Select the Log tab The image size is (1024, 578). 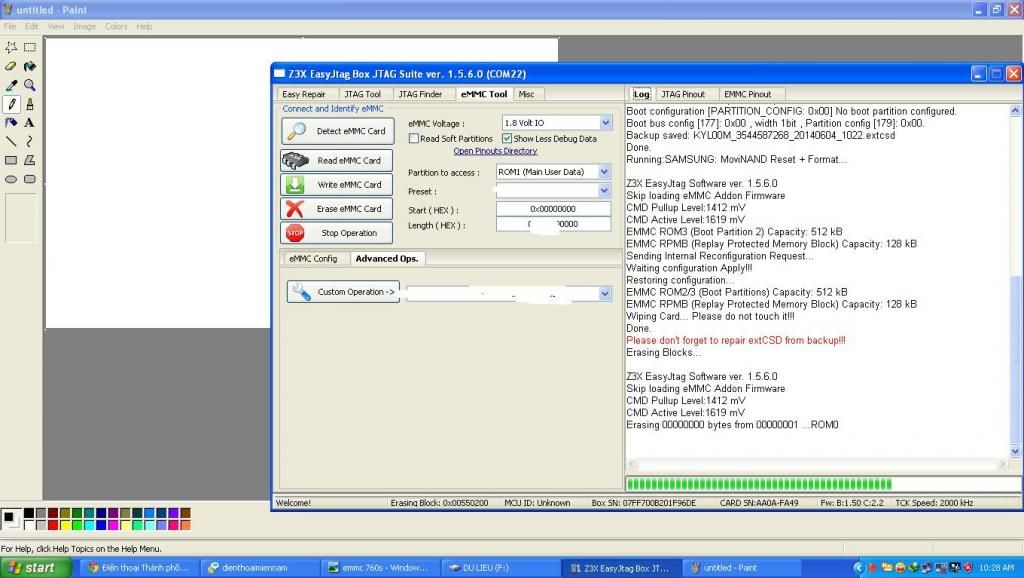641,94
